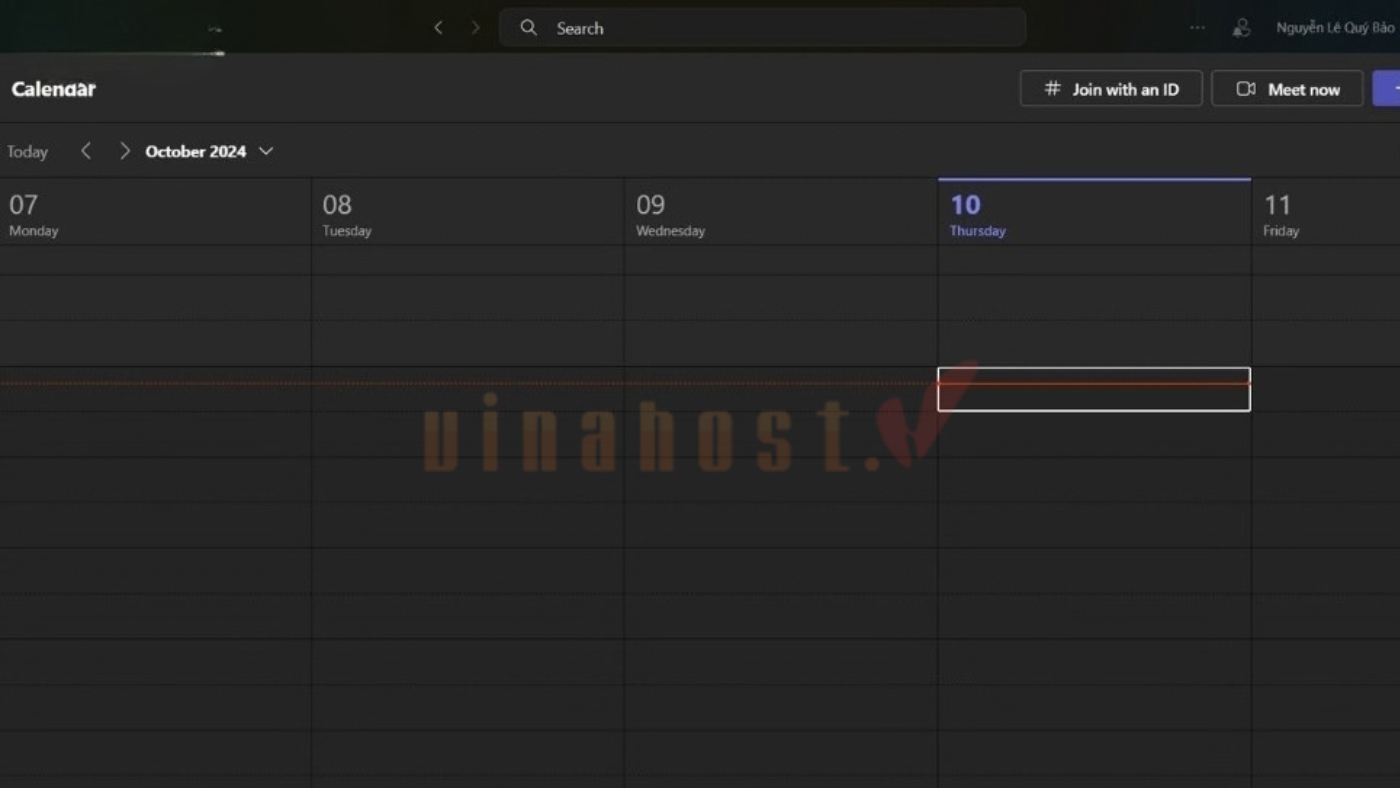Click the purple New meeting button
The image size is (1400, 788).
point(1387,89)
